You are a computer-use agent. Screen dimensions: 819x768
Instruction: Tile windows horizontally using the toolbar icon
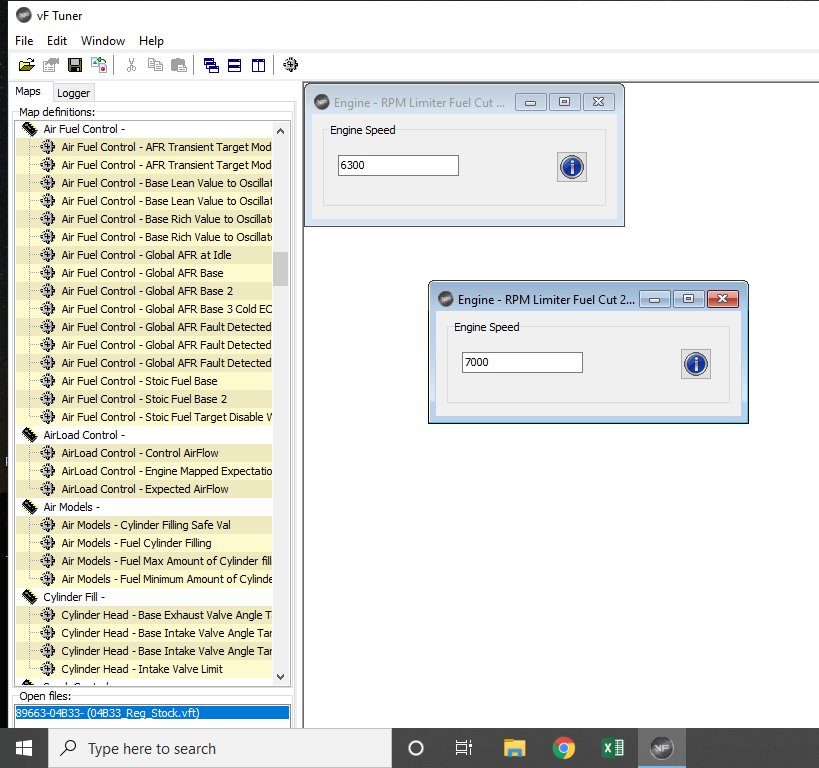[x=235, y=65]
